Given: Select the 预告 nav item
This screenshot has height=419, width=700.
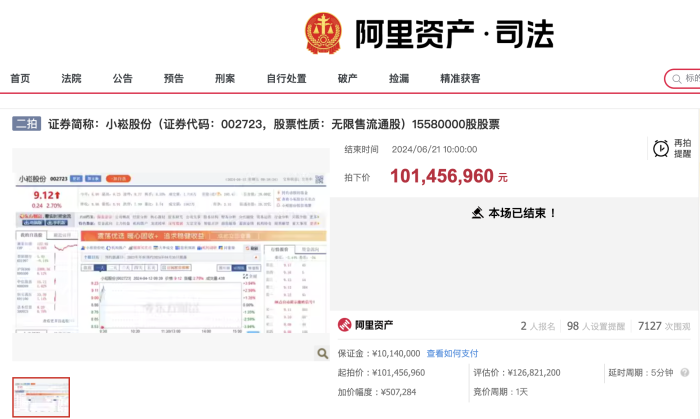Looking at the screenshot, I should click(x=174, y=79).
